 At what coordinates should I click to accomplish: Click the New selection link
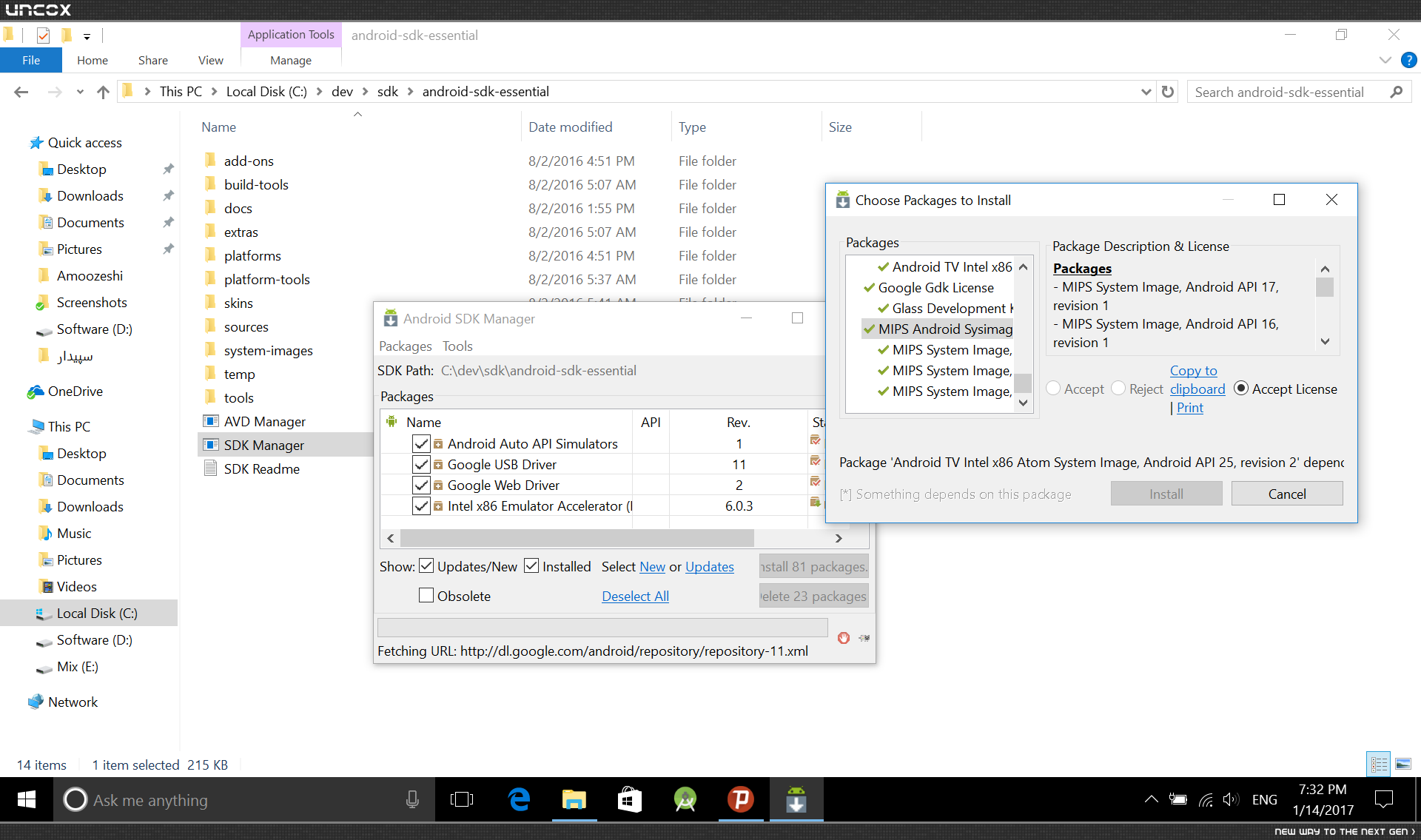pyautogui.click(x=652, y=567)
